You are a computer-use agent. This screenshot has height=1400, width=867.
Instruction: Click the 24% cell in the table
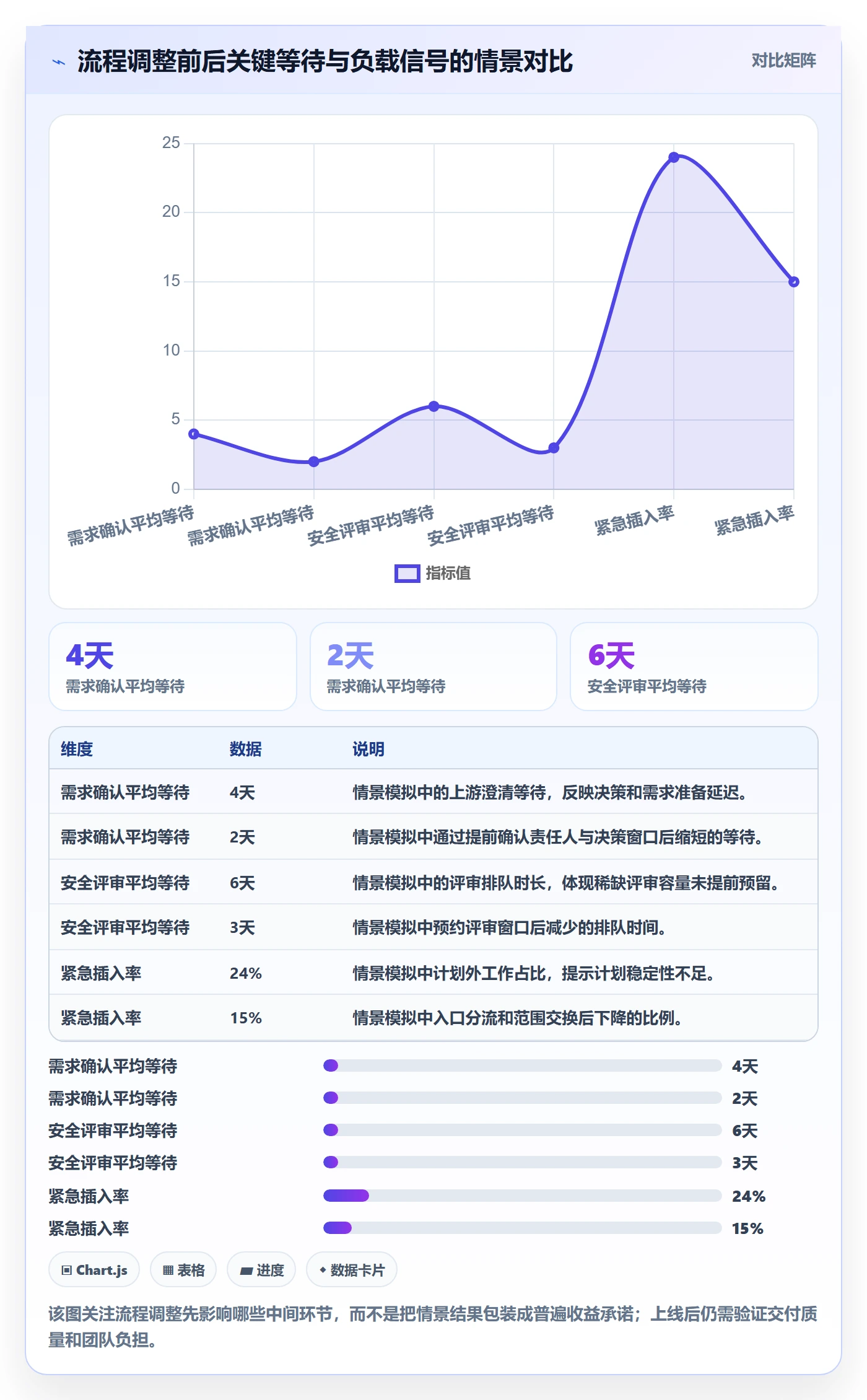pos(246,973)
